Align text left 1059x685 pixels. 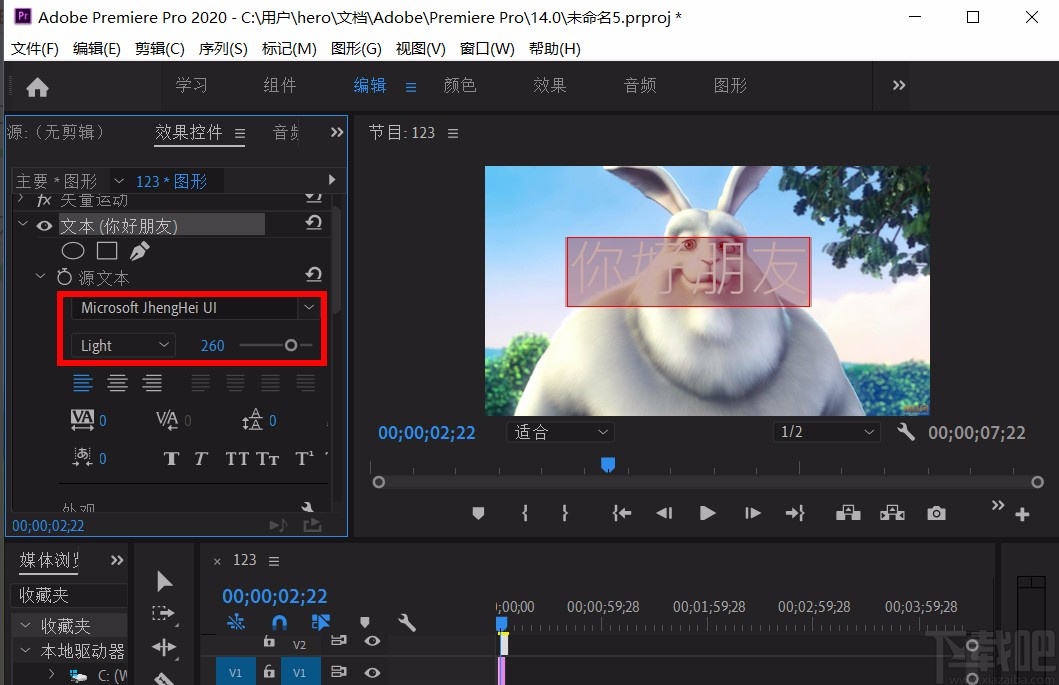[x=82, y=383]
